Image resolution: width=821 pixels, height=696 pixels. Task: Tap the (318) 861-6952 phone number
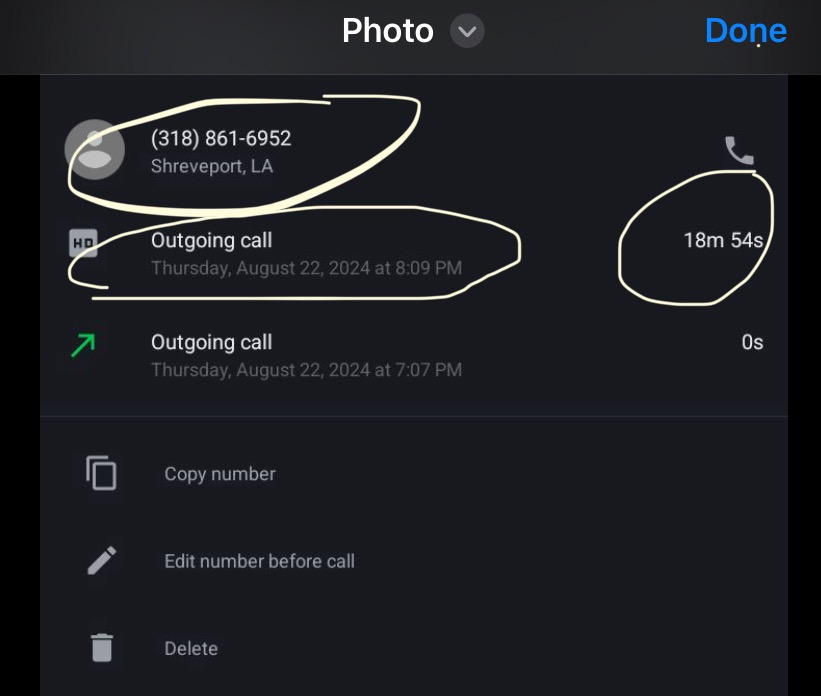coord(221,138)
